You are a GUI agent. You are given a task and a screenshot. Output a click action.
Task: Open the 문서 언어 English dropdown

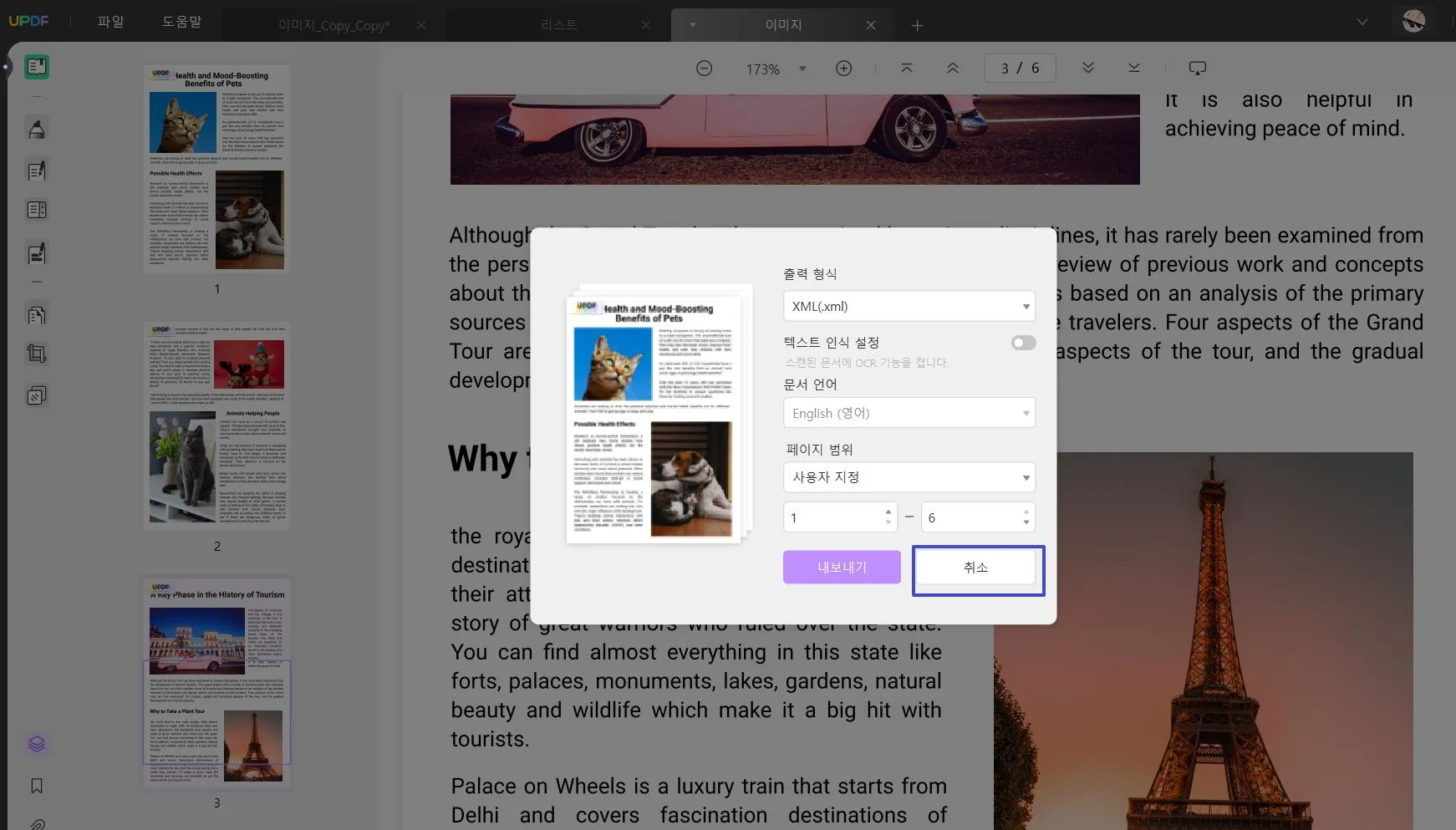909,413
